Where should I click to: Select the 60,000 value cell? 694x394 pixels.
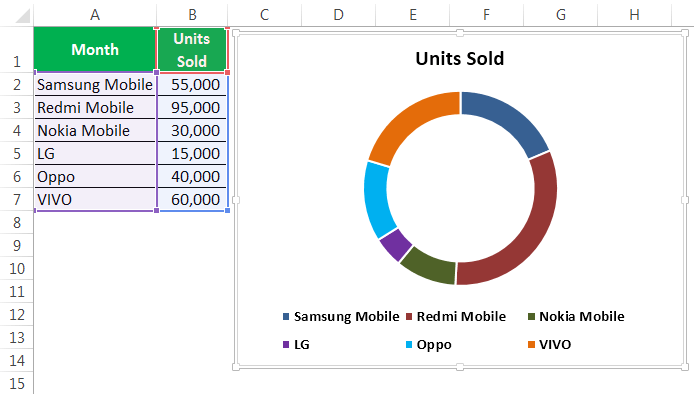(x=192, y=199)
